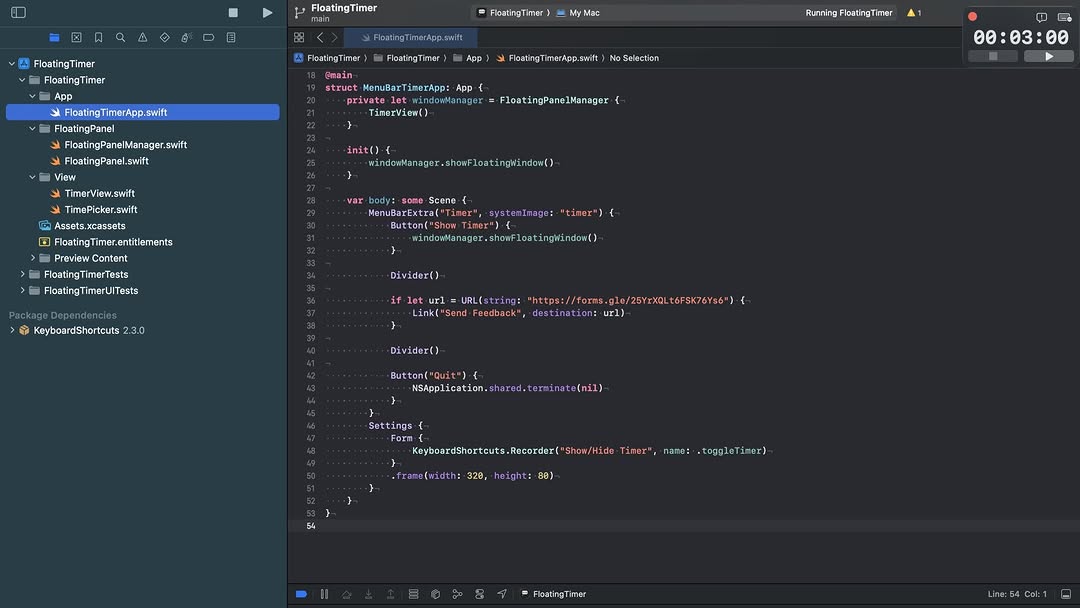
Task: Click code line number 54
Action: click(x=311, y=525)
